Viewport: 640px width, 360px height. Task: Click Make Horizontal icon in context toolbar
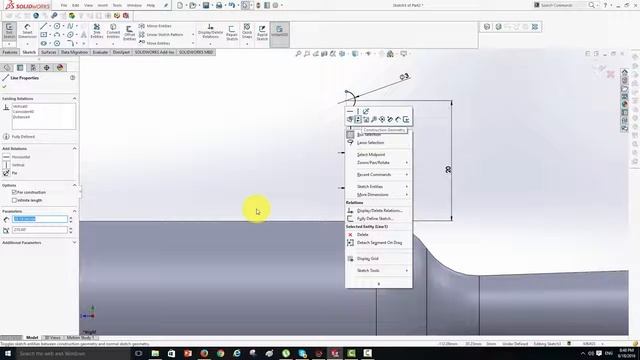coord(350,111)
